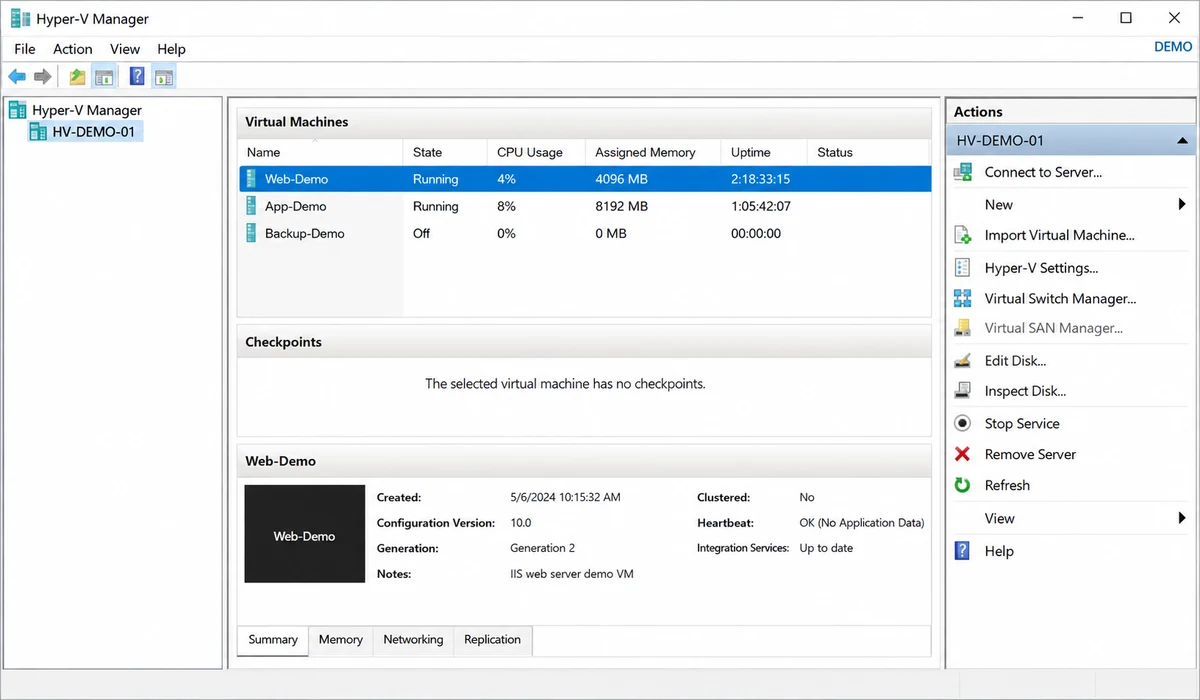The width and height of the screenshot is (1200, 700).
Task: Click the Web-Demo console thumbnail
Action: pyautogui.click(x=305, y=534)
